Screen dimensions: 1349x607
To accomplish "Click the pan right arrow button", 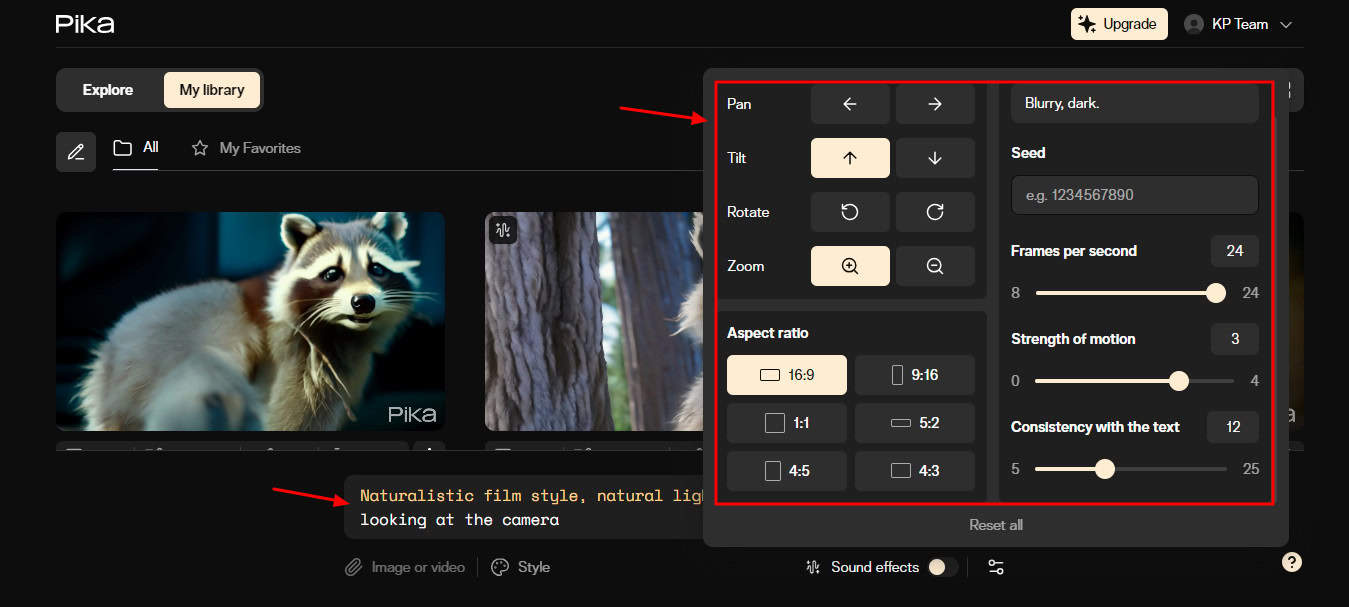I will pyautogui.click(x=935, y=104).
